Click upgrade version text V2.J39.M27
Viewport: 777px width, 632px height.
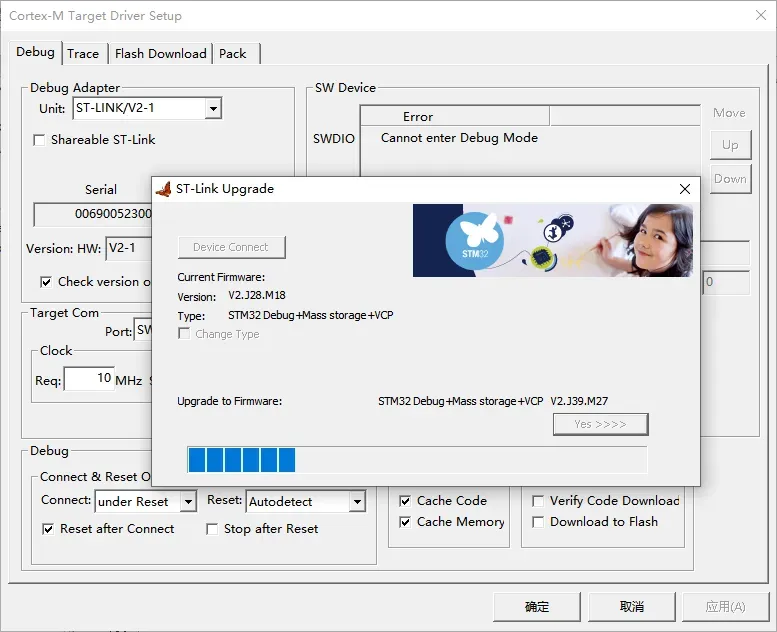point(579,401)
